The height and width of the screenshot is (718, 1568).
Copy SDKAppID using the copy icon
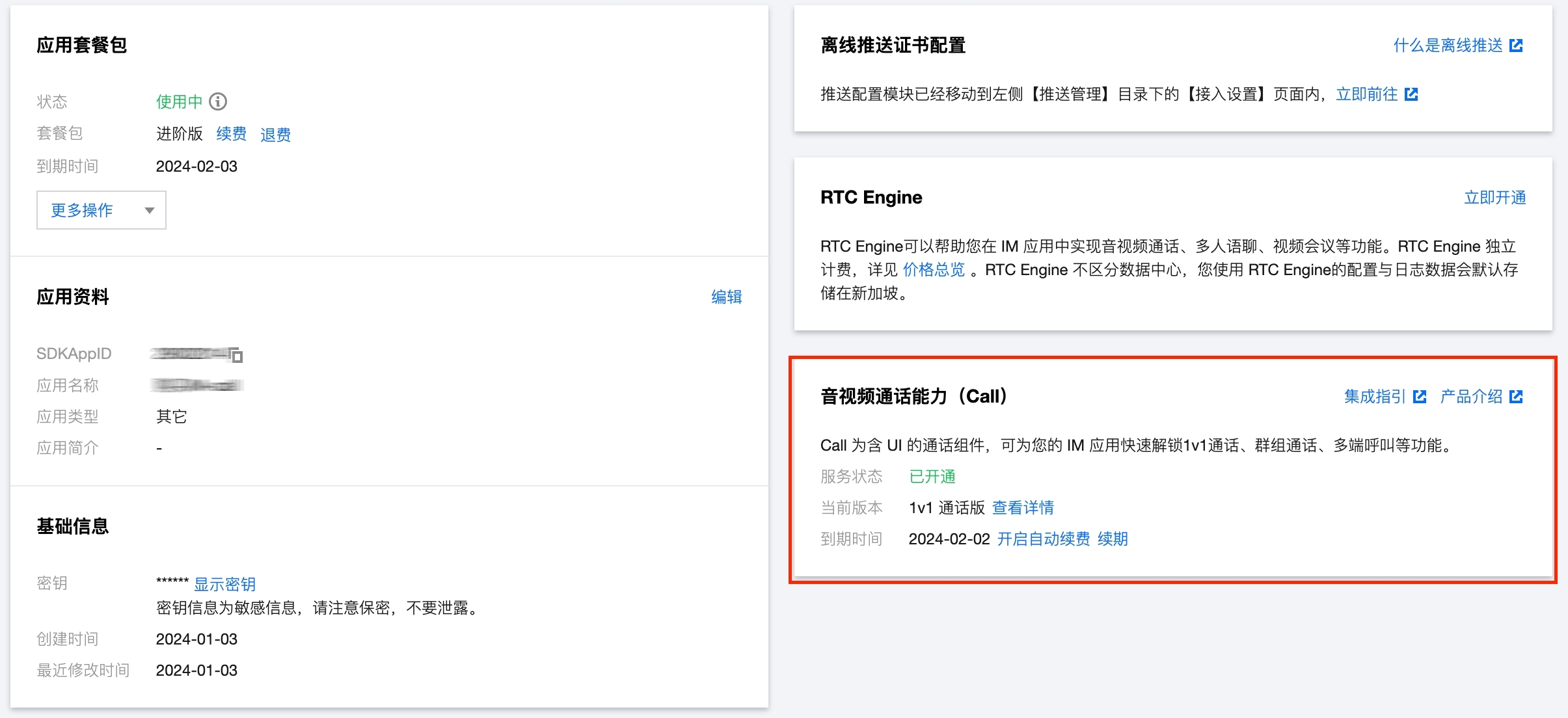(237, 355)
